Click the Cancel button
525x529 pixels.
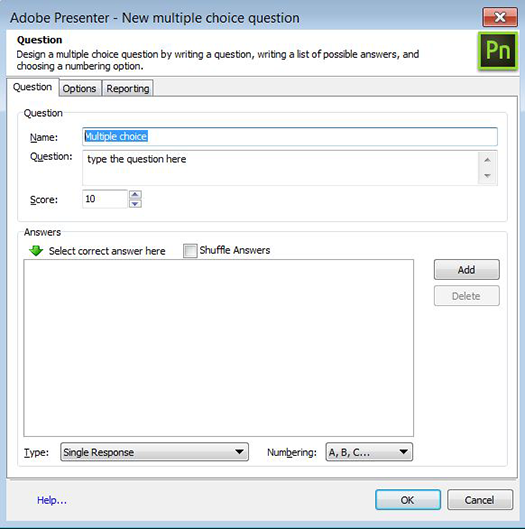coord(480,500)
